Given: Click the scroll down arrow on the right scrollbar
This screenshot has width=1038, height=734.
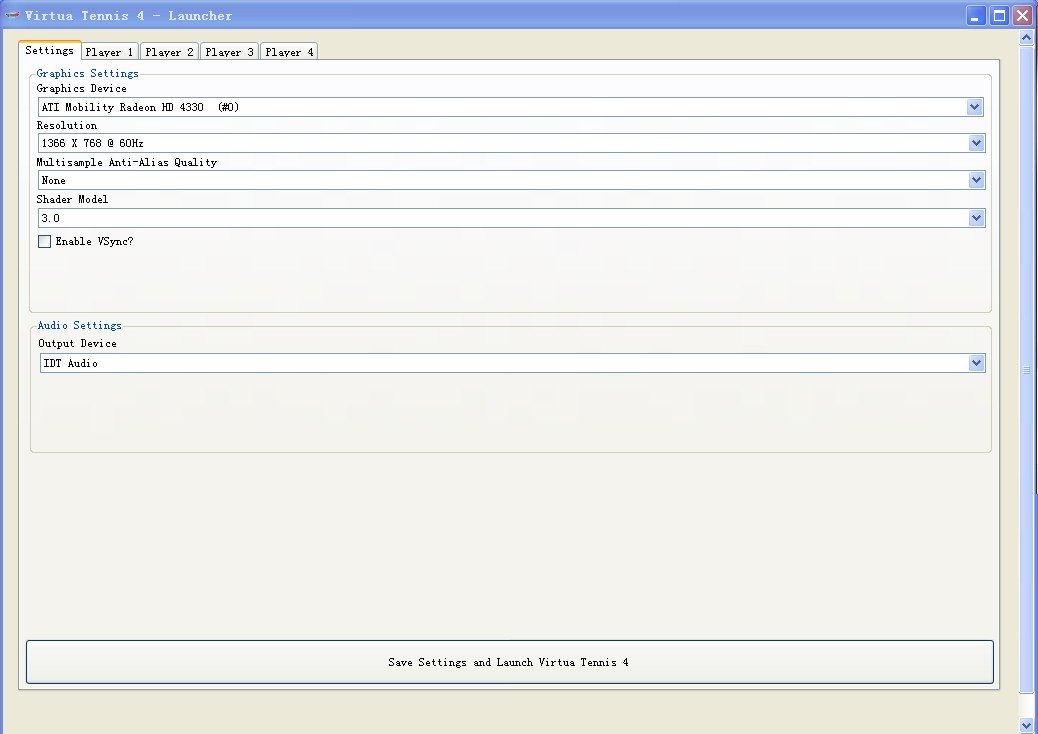Looking at the screenshot, I should (1026, 724).
